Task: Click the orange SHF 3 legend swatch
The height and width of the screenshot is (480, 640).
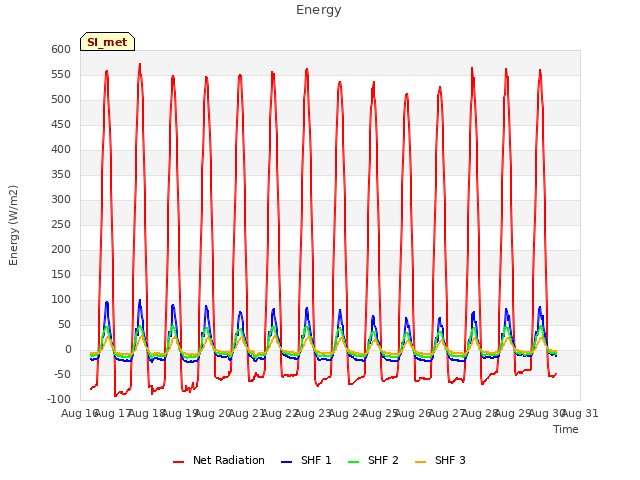Action: click(420, 462)
